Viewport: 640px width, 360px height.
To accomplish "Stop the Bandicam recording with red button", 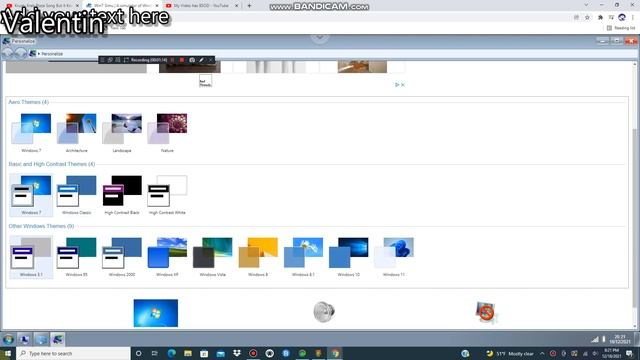I will [x=182, y=60].
